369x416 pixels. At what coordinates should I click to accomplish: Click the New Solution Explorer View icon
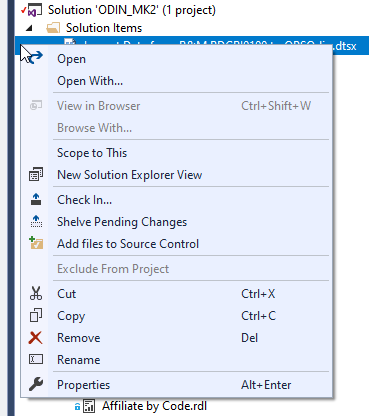click(36, 174)
